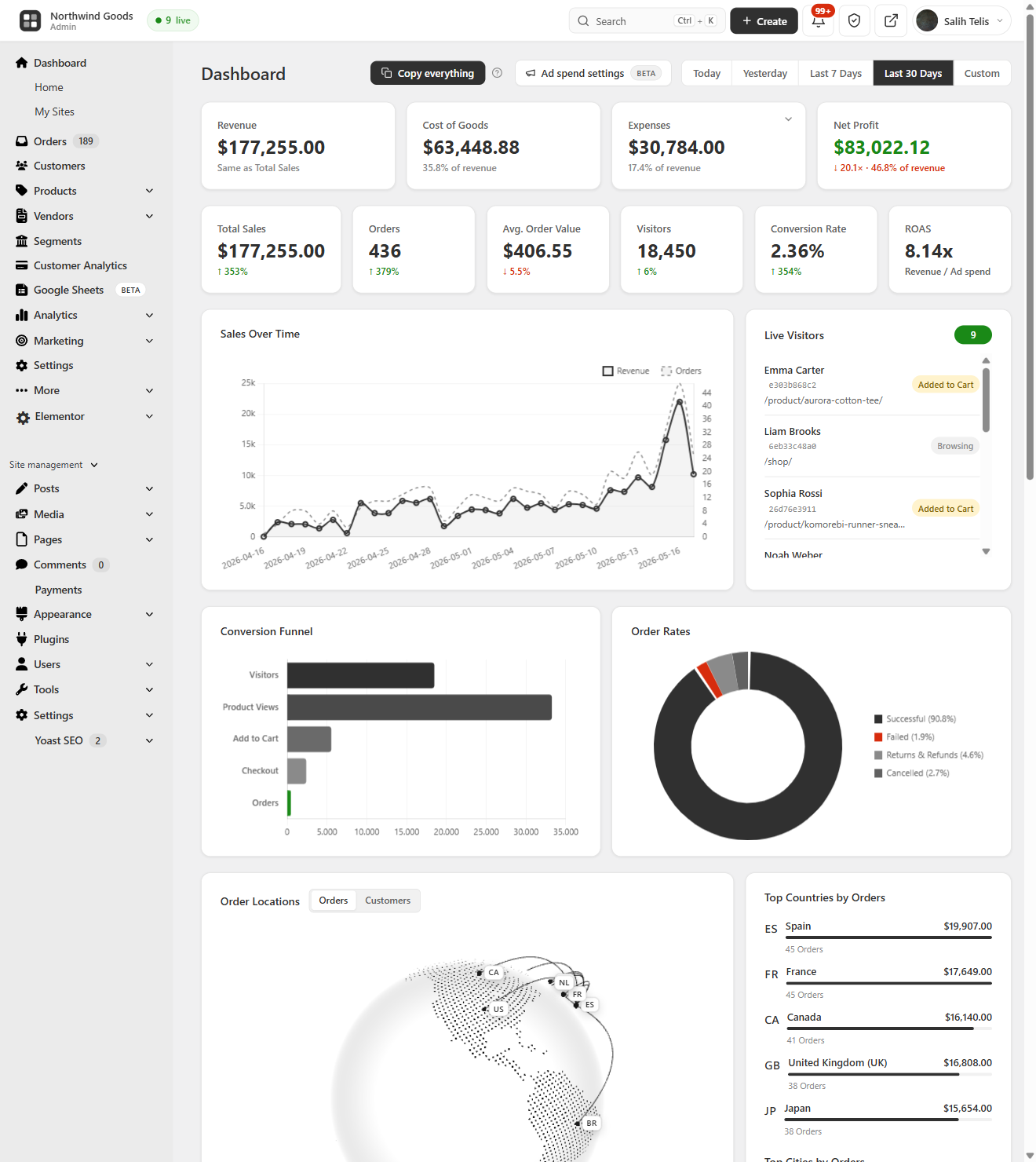This screenshot has height=1162, width=1036.
Task: Select the Custom date range tab
Action: tap(982, 73)
